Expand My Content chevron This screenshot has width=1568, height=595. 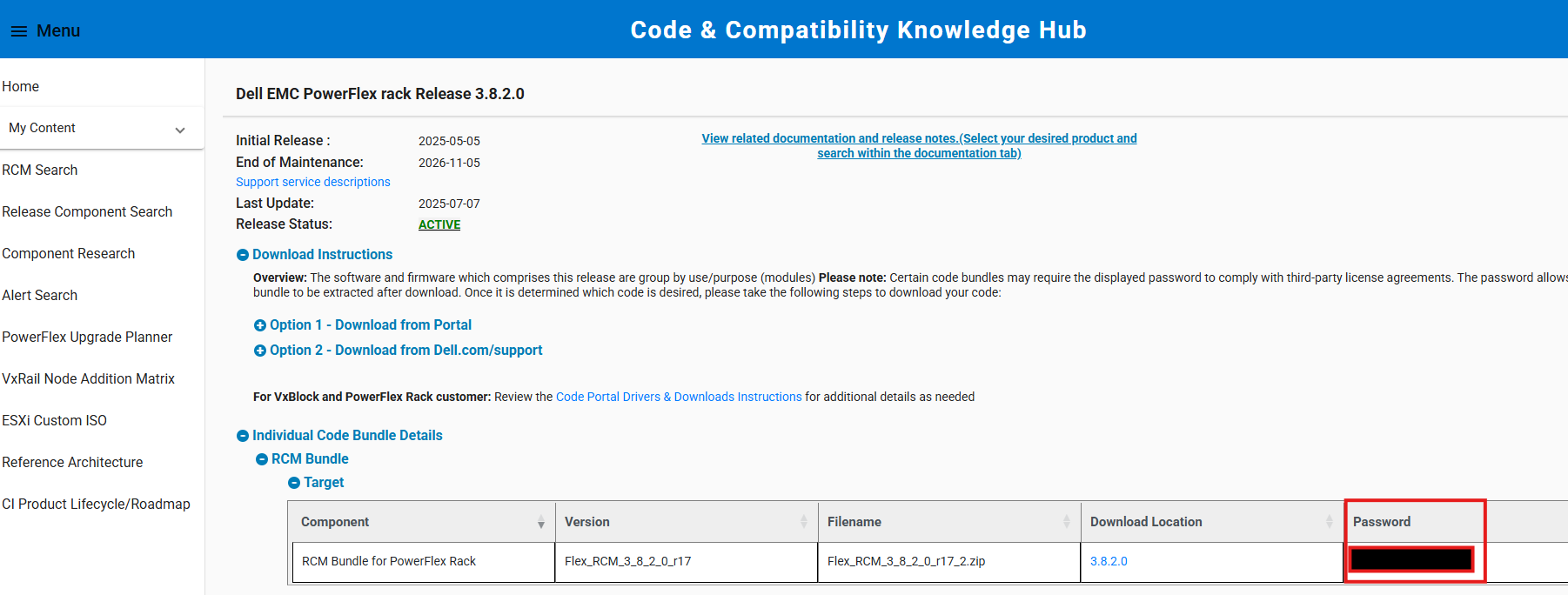pyautogui.click(x=180, y=130)
